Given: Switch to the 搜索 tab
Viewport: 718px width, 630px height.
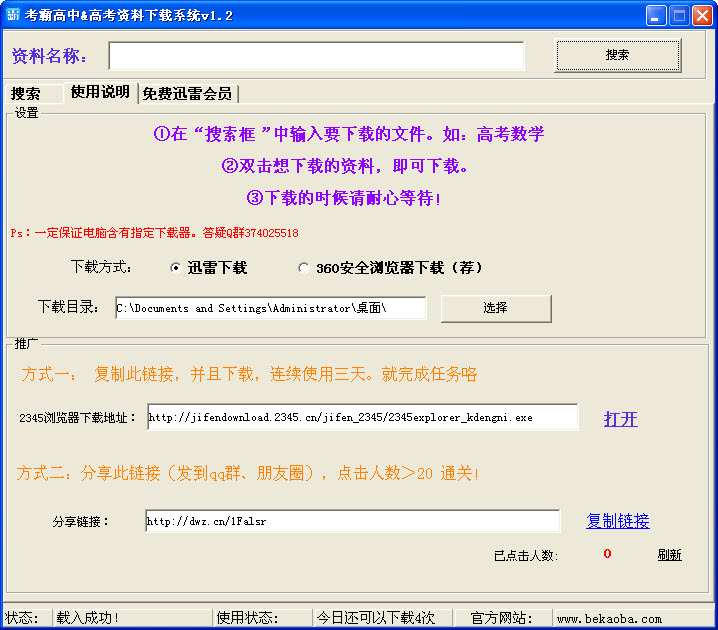Looking at the screenshot, I should tap(26, 93).
